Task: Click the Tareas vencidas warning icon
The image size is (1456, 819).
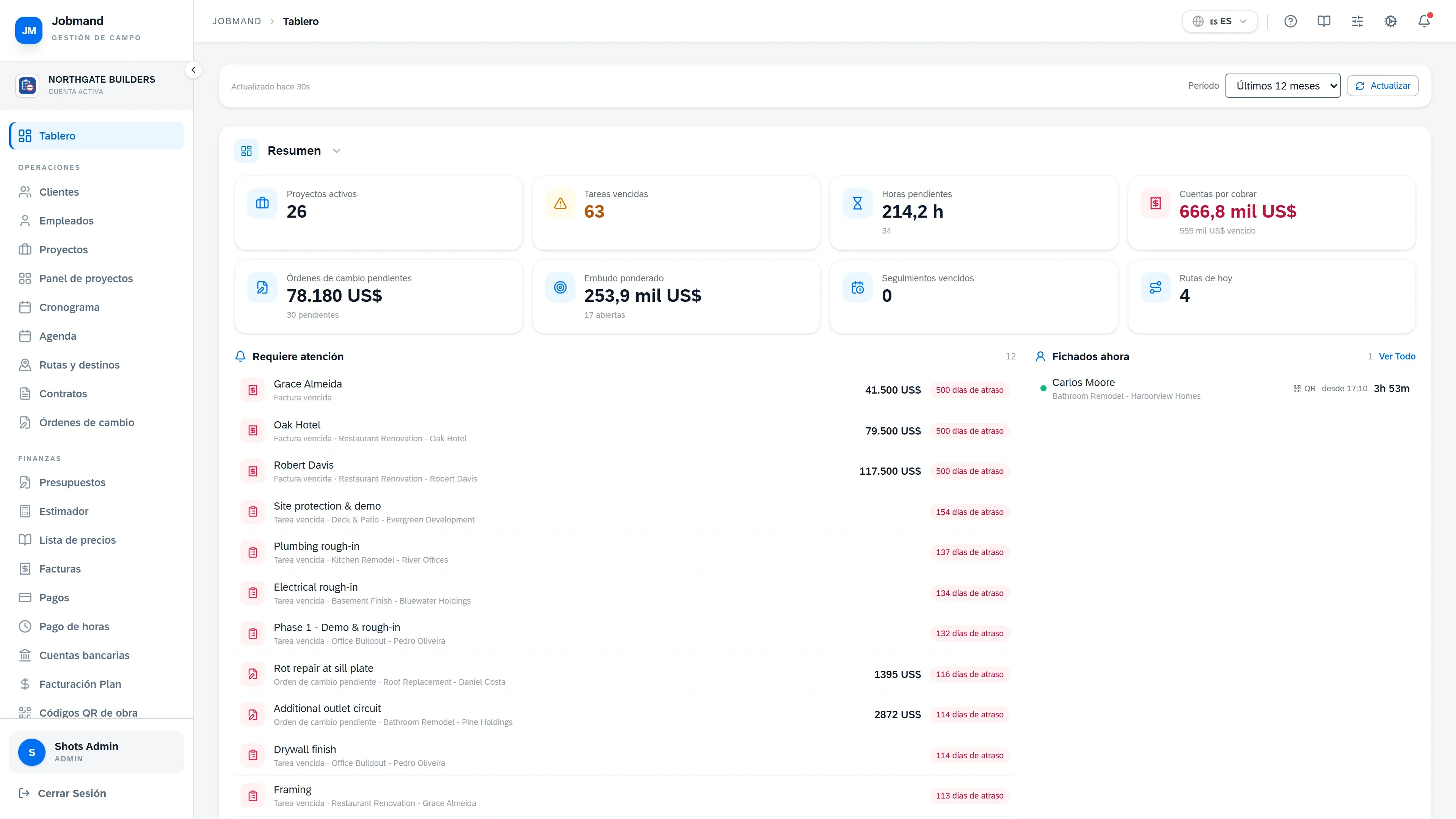Action: [560, 203]
